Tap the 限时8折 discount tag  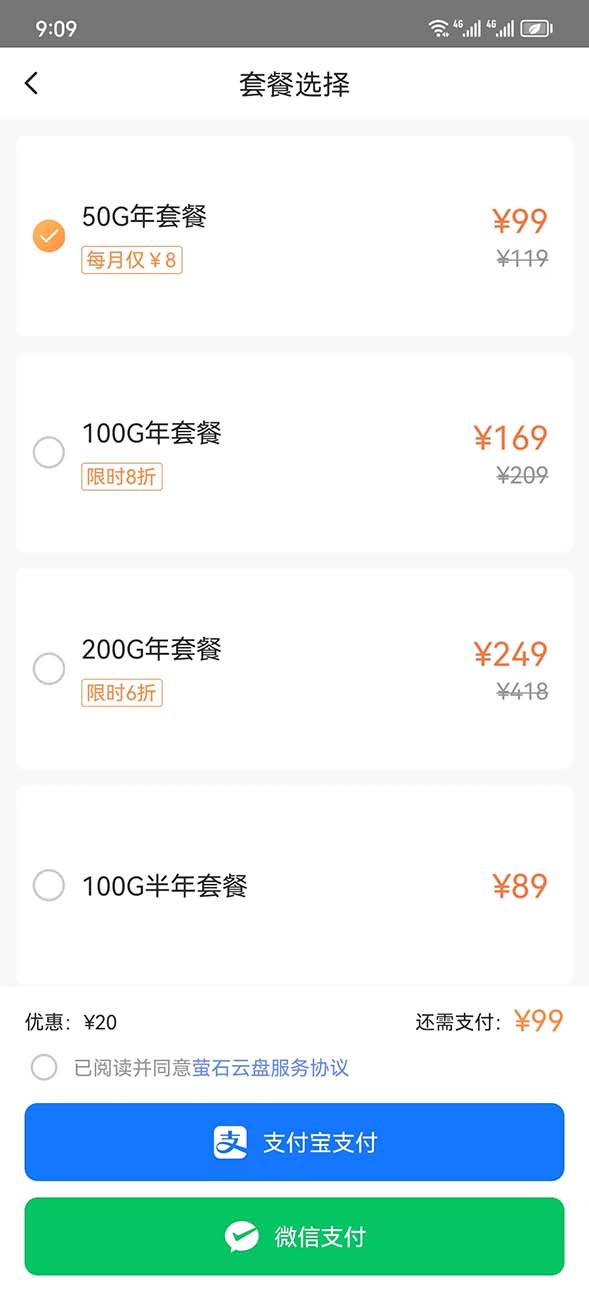tap(122, 477)
